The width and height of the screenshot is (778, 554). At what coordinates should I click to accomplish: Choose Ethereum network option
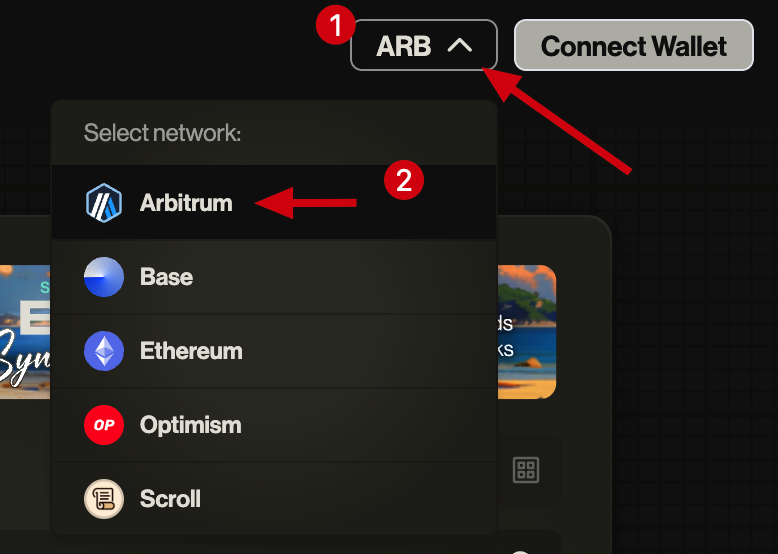click(x=274, y=351)
